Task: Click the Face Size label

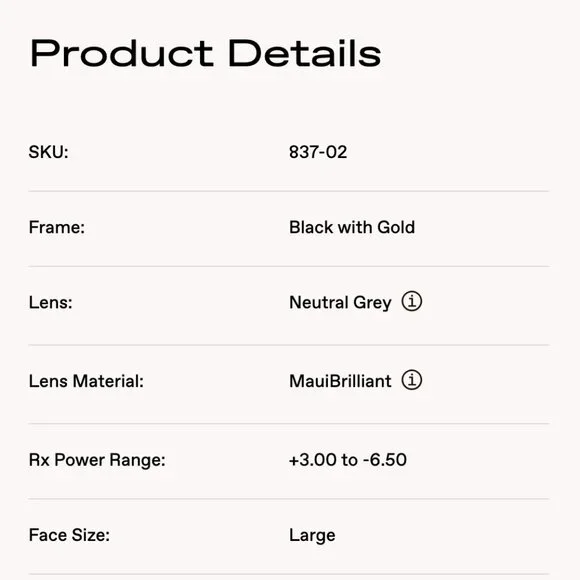Action: coord(69,535)
